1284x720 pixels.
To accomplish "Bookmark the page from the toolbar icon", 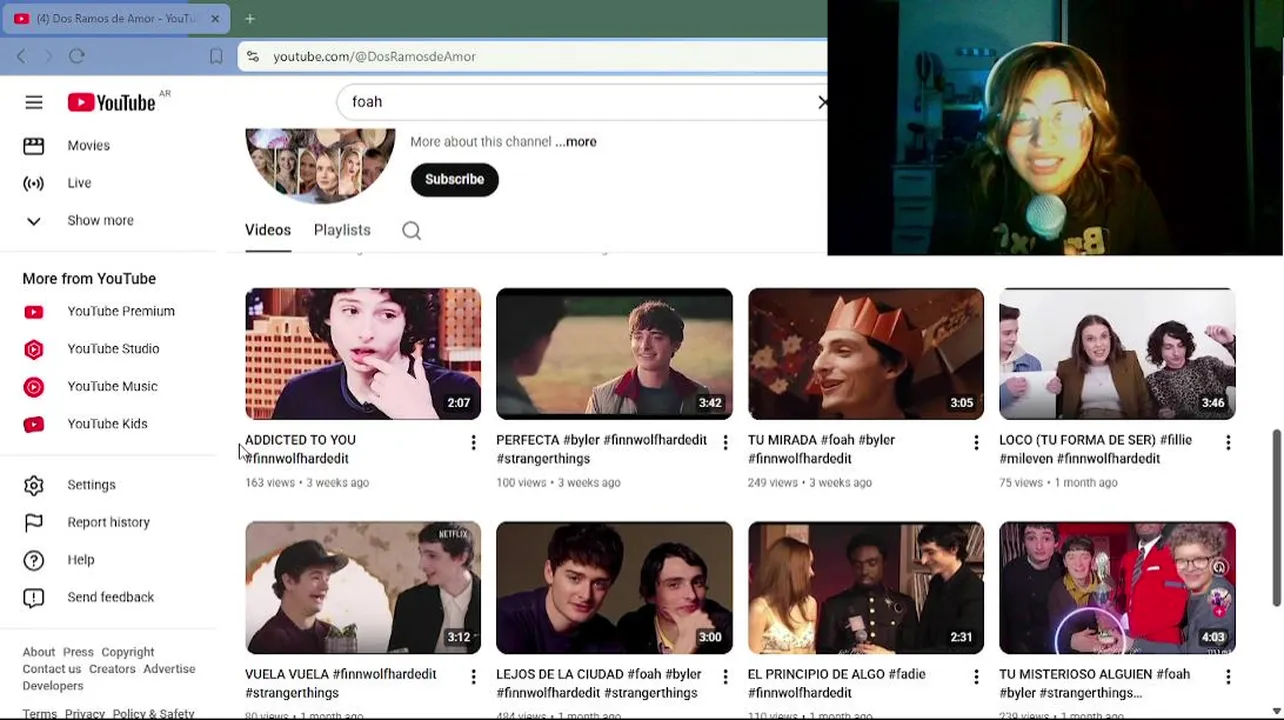I will click(x=216, y=57).
